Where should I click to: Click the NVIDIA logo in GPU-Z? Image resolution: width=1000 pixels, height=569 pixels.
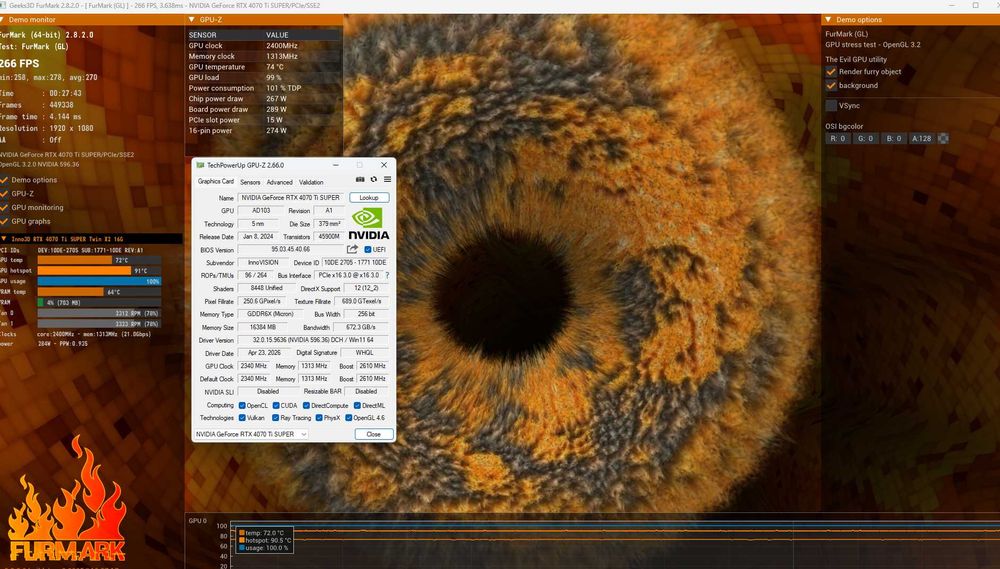pos(369,223)
